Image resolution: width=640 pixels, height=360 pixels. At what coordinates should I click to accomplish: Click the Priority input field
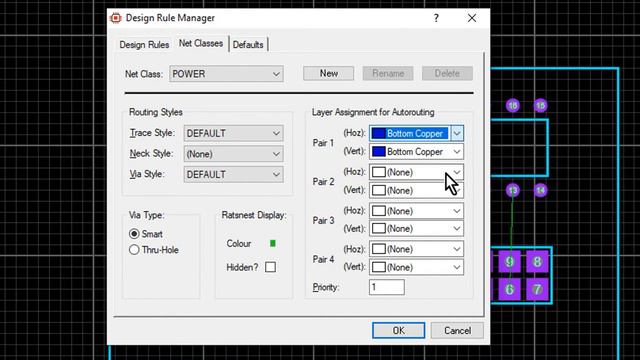pos(387,287)
